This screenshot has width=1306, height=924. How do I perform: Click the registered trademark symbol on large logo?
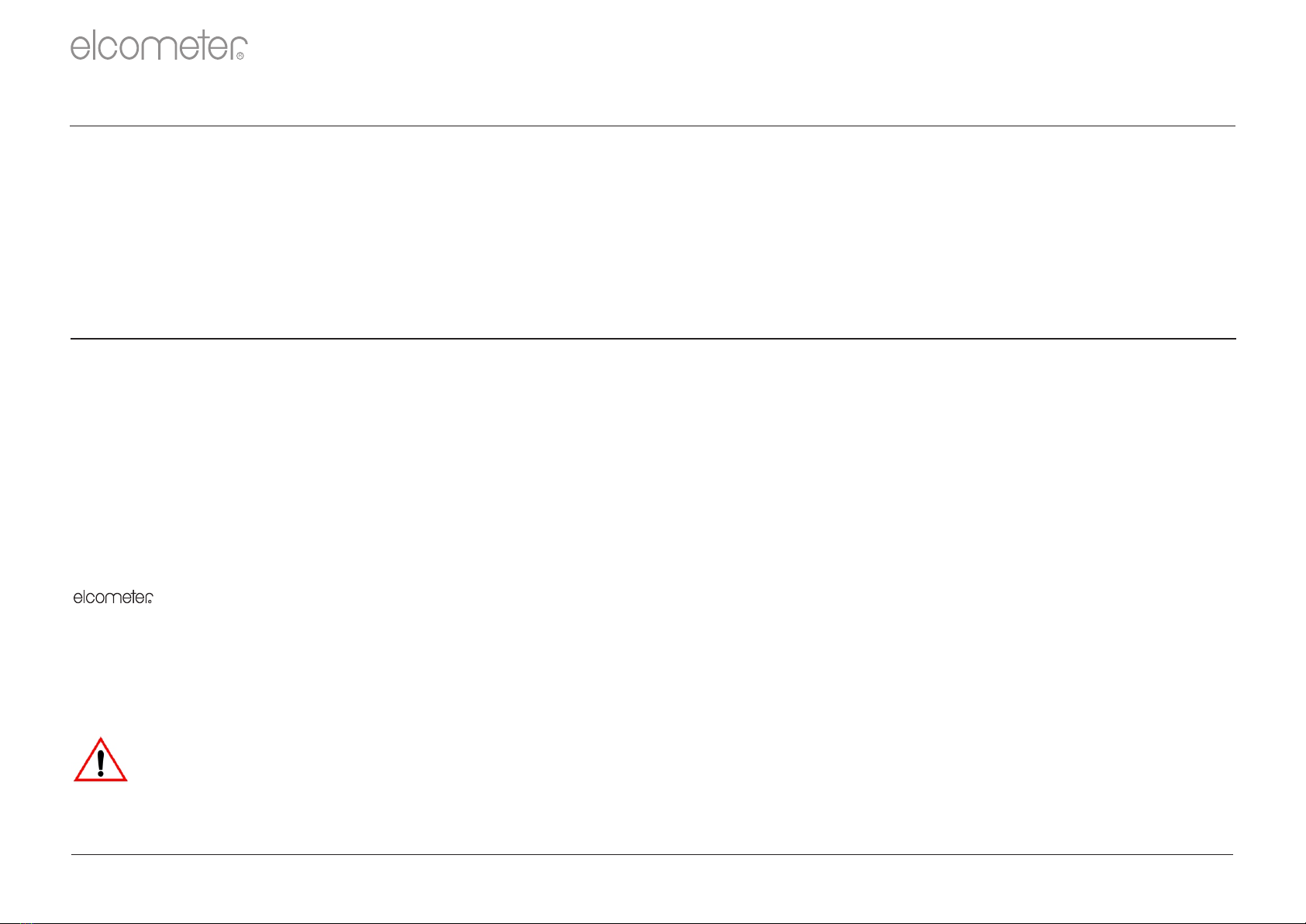(240, 57)
